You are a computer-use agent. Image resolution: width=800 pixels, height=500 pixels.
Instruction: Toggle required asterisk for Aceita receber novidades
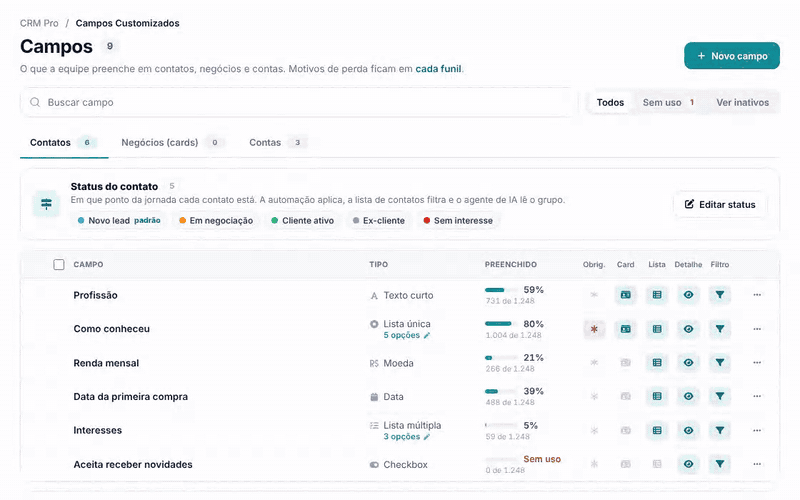(x=594, y=464)
